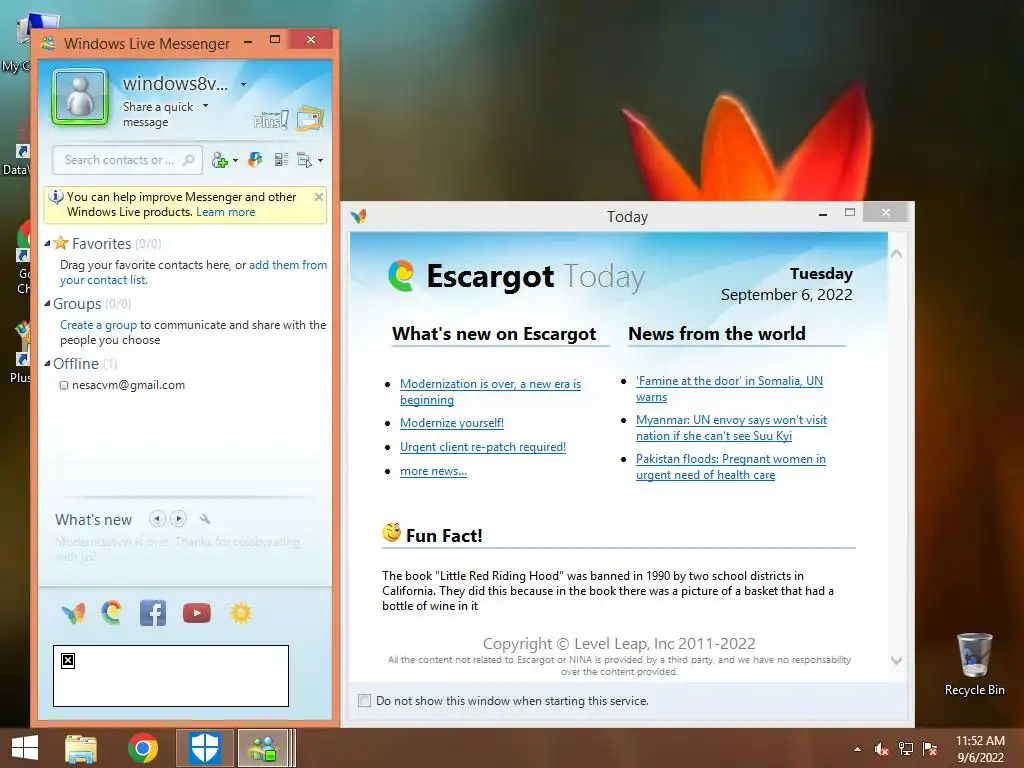Open the Learn more link

[225, 212]
